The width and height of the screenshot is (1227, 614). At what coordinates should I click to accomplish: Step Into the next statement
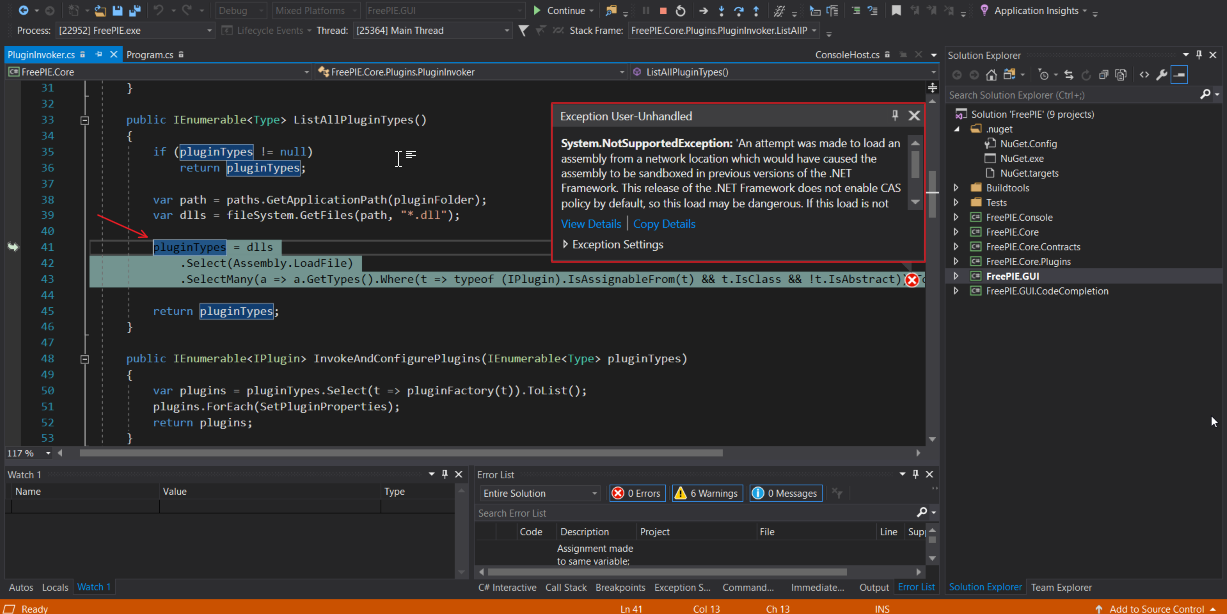721,10
